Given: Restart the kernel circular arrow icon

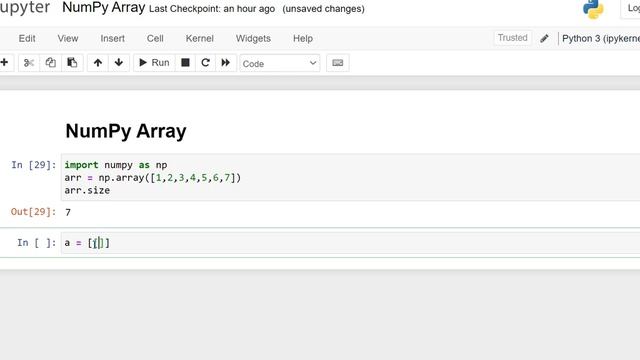Looking at the screenshot, I should click(205, 62).
